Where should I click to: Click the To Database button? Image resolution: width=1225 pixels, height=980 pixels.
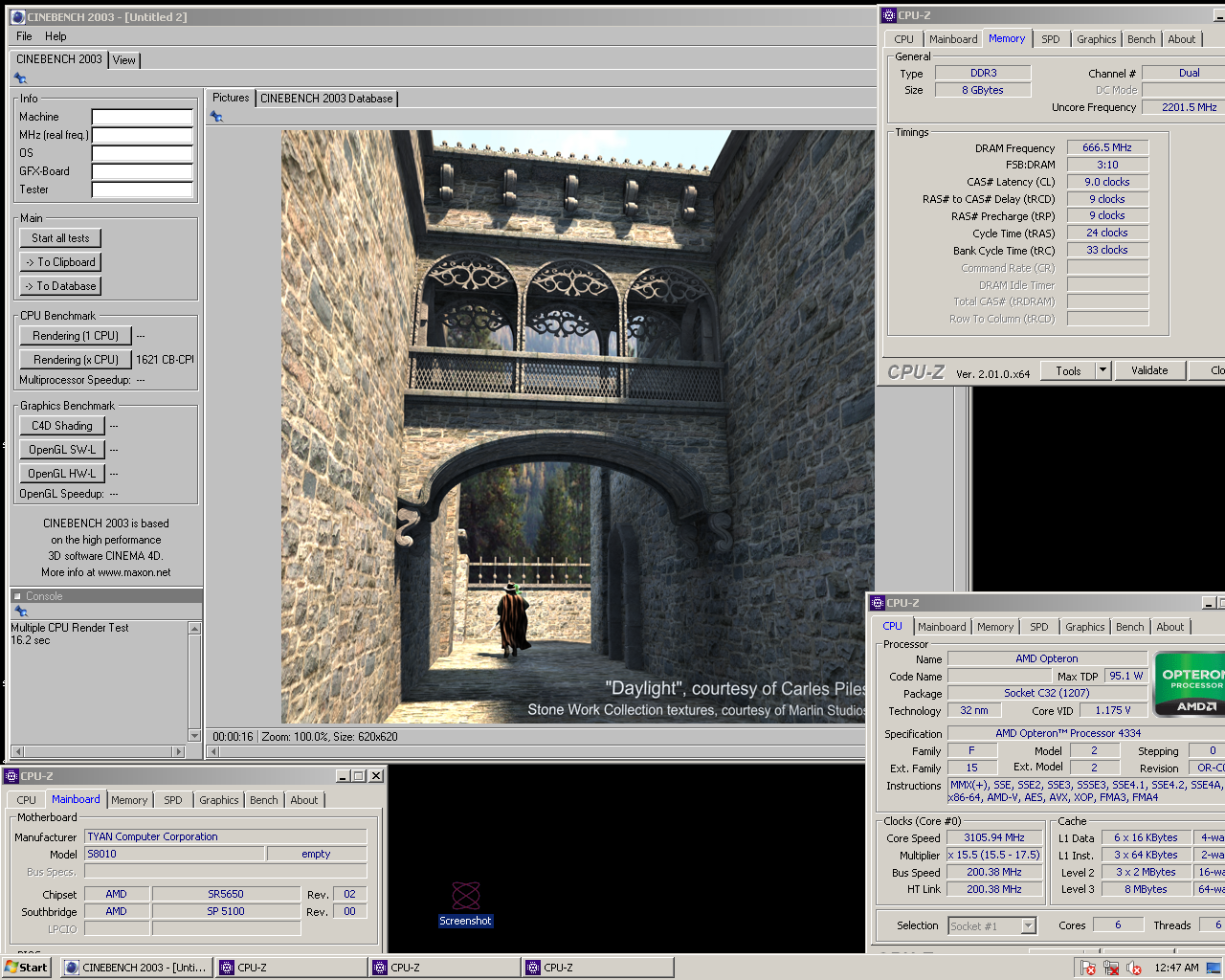pos(60,286)
